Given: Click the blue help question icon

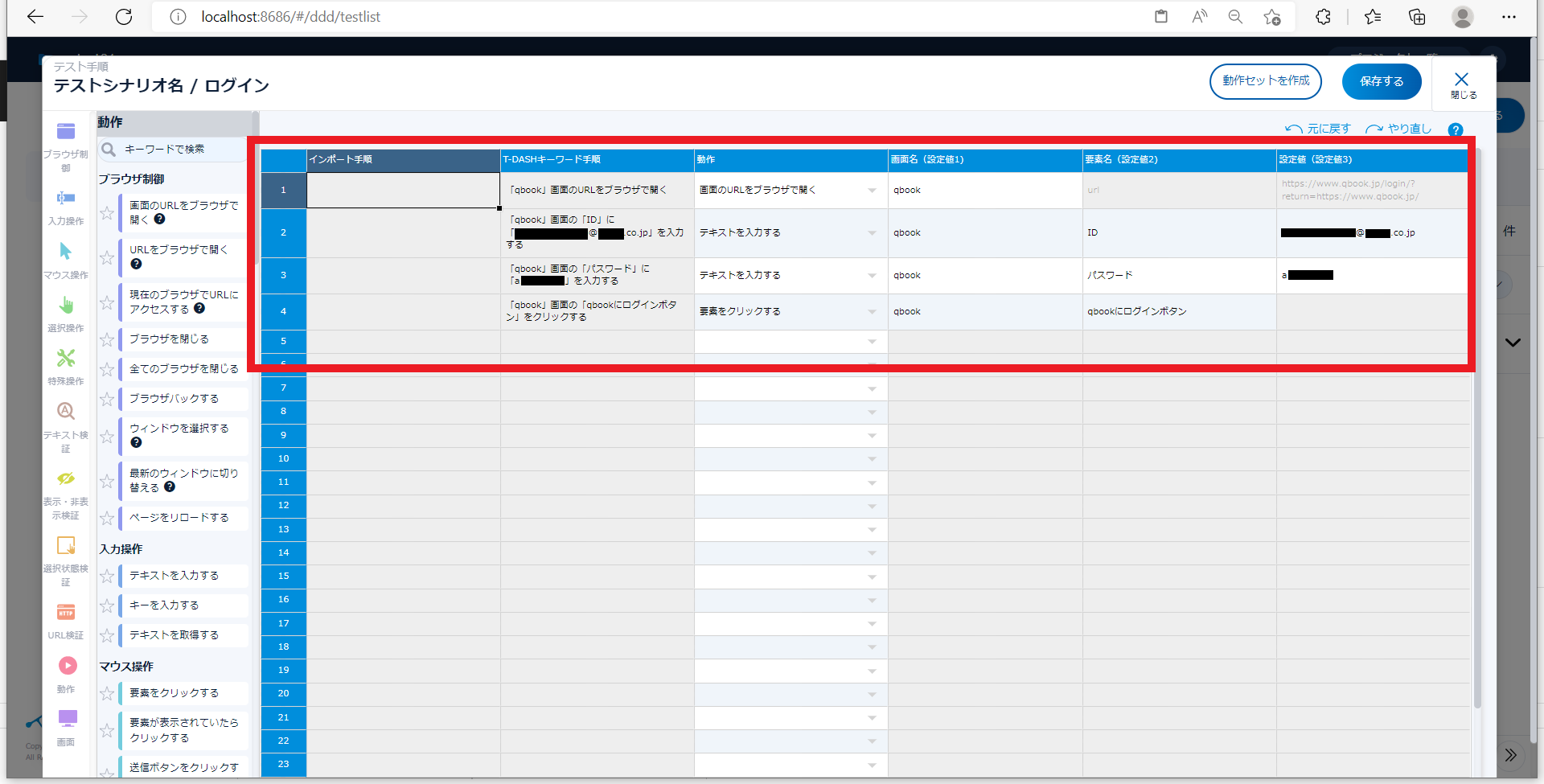Looking at the screenshot, I should [1455, 129].
